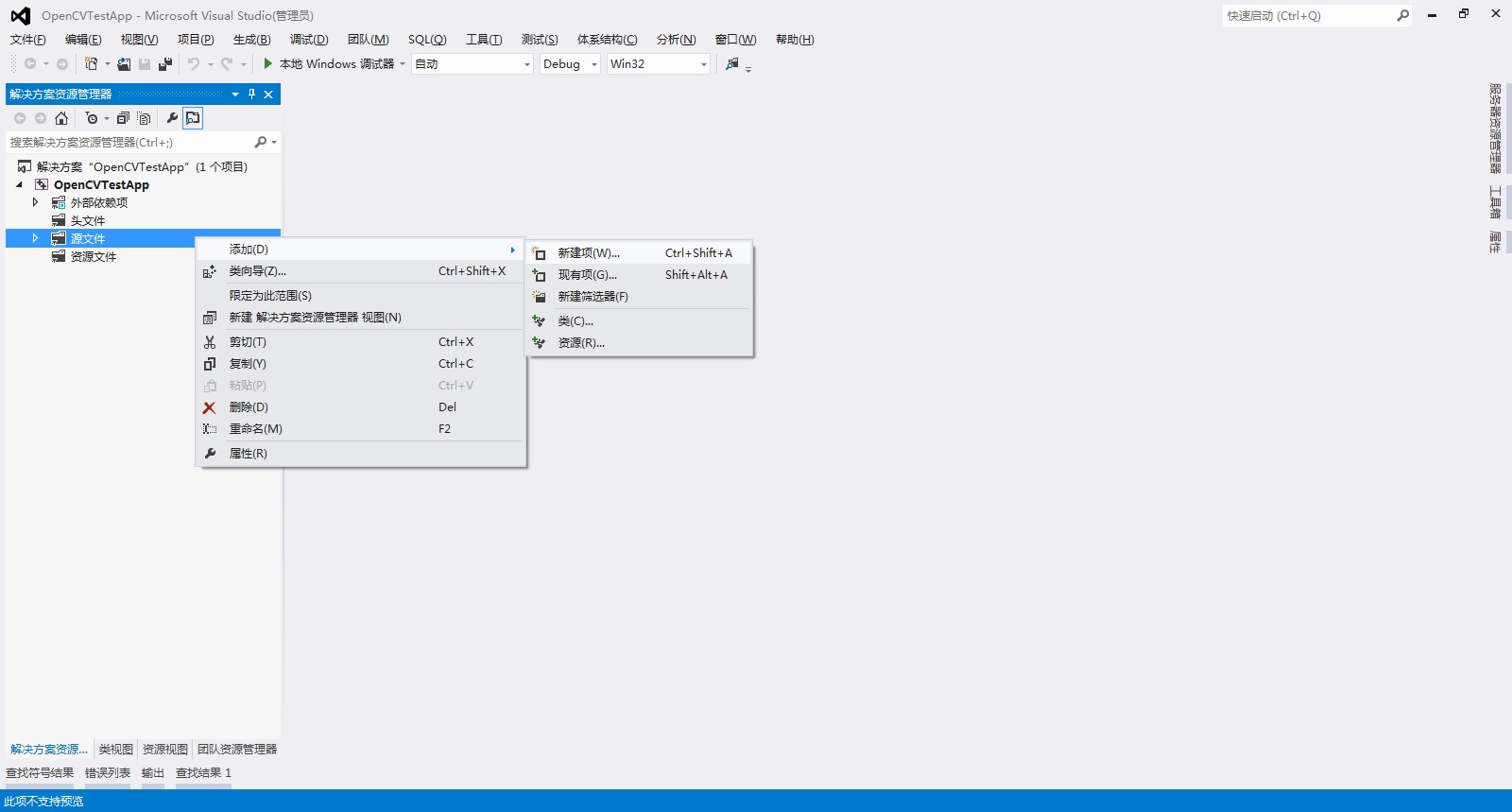
Task: Switch to the 类视图 tab
Action: [116, 750]
